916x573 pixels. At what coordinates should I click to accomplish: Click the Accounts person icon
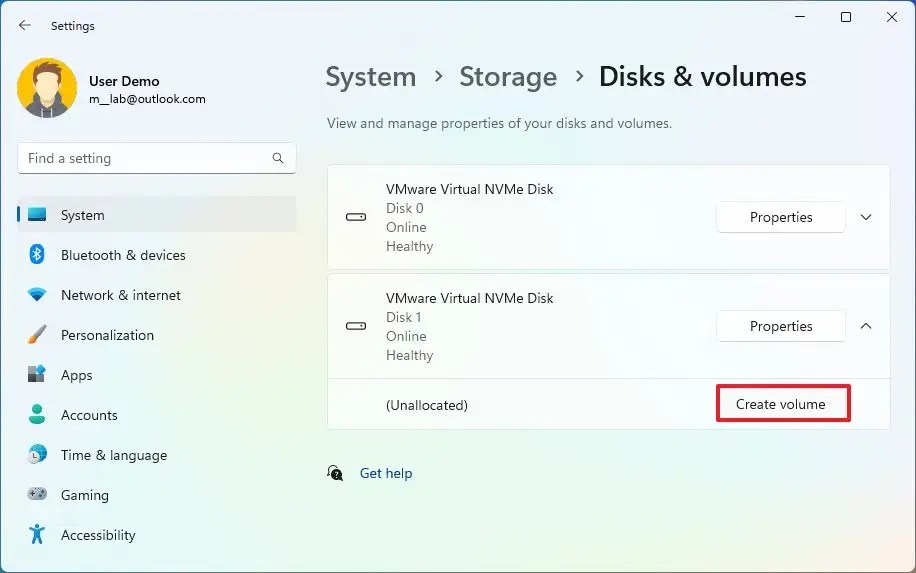click(x=37, y=415)
